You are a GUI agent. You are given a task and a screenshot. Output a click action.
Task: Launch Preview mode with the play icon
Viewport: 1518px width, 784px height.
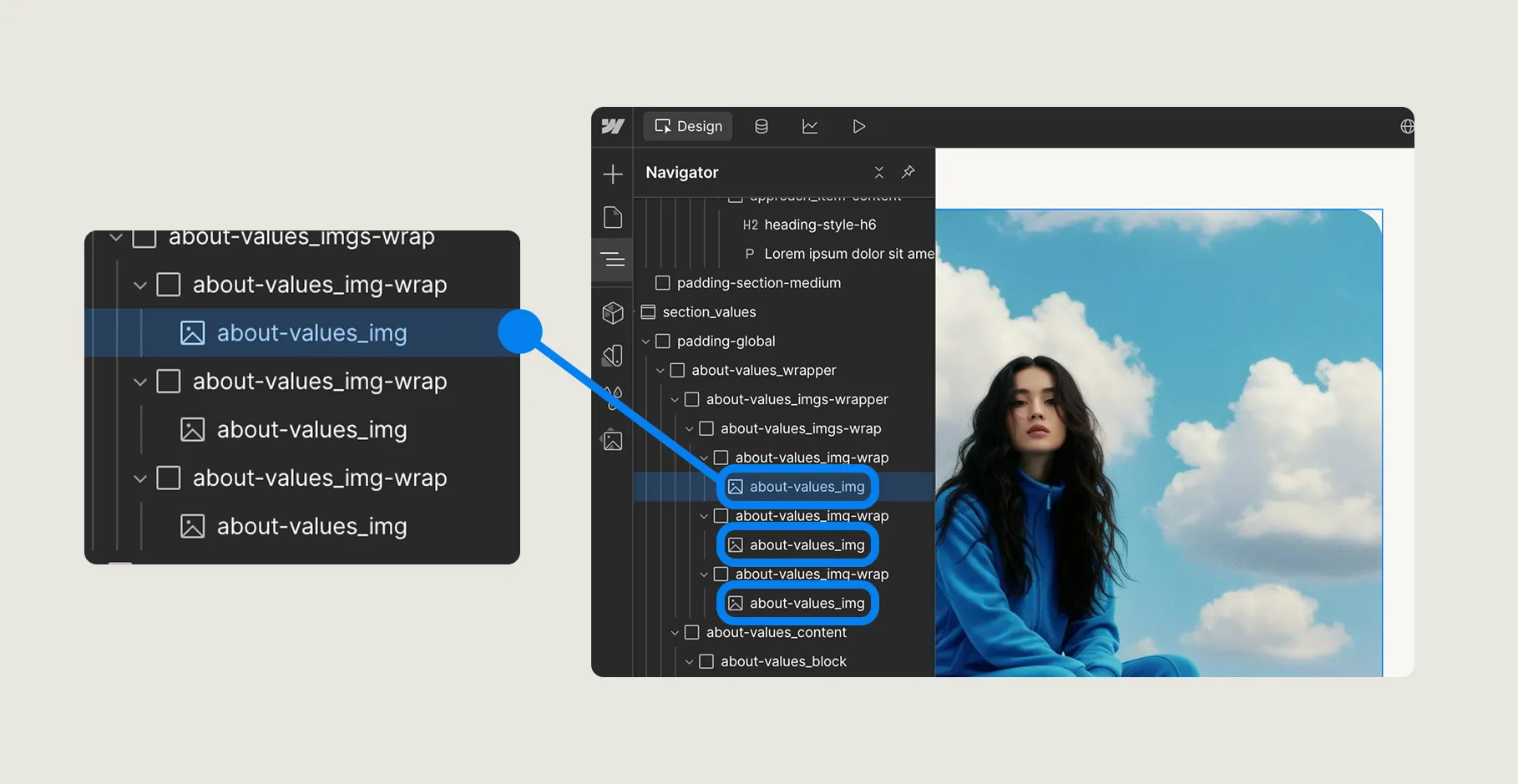858,126
